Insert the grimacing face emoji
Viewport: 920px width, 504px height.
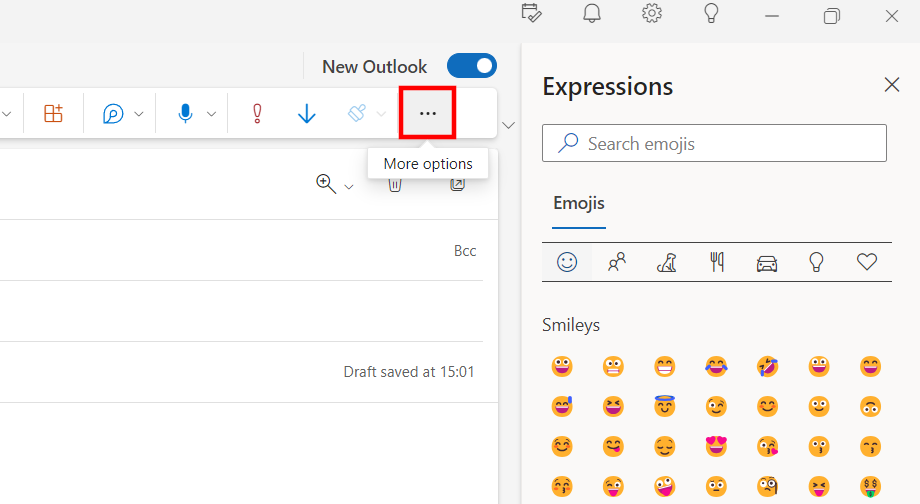[x=613, y=367]
